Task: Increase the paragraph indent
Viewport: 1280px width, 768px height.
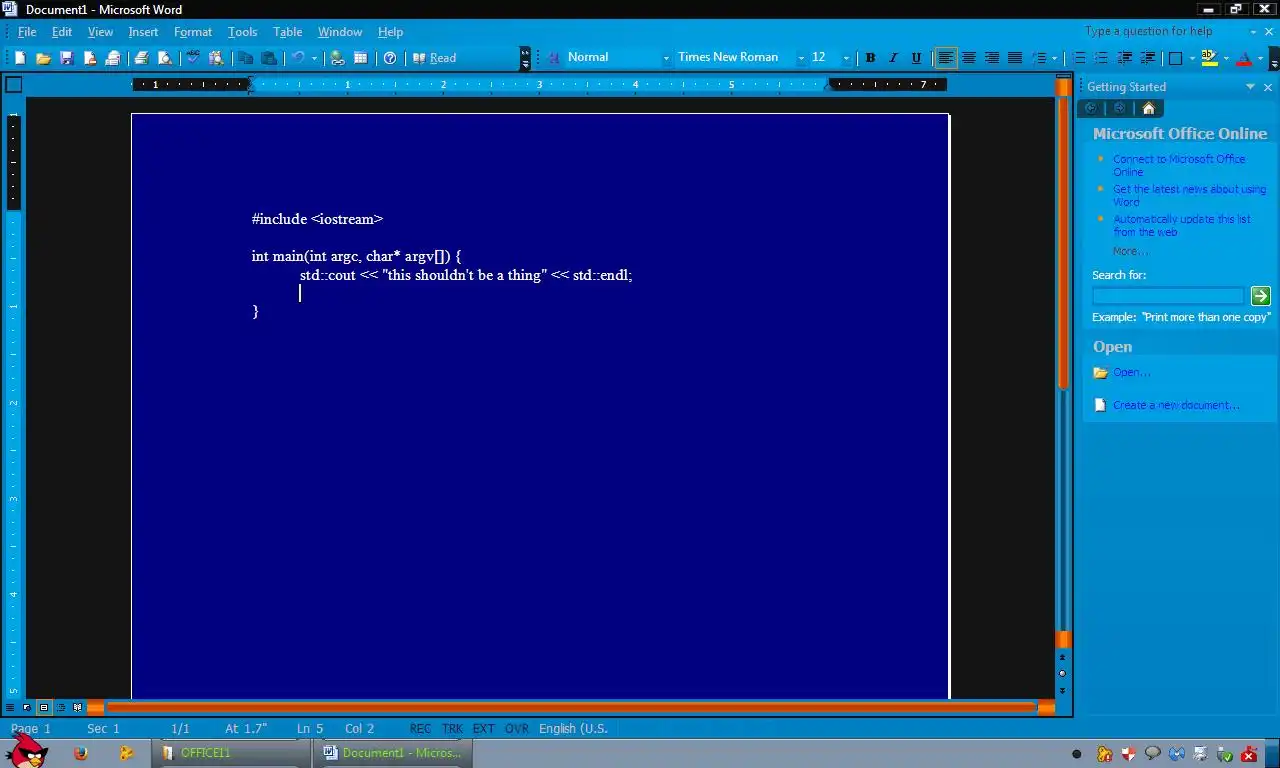Action: (1148, 58)
